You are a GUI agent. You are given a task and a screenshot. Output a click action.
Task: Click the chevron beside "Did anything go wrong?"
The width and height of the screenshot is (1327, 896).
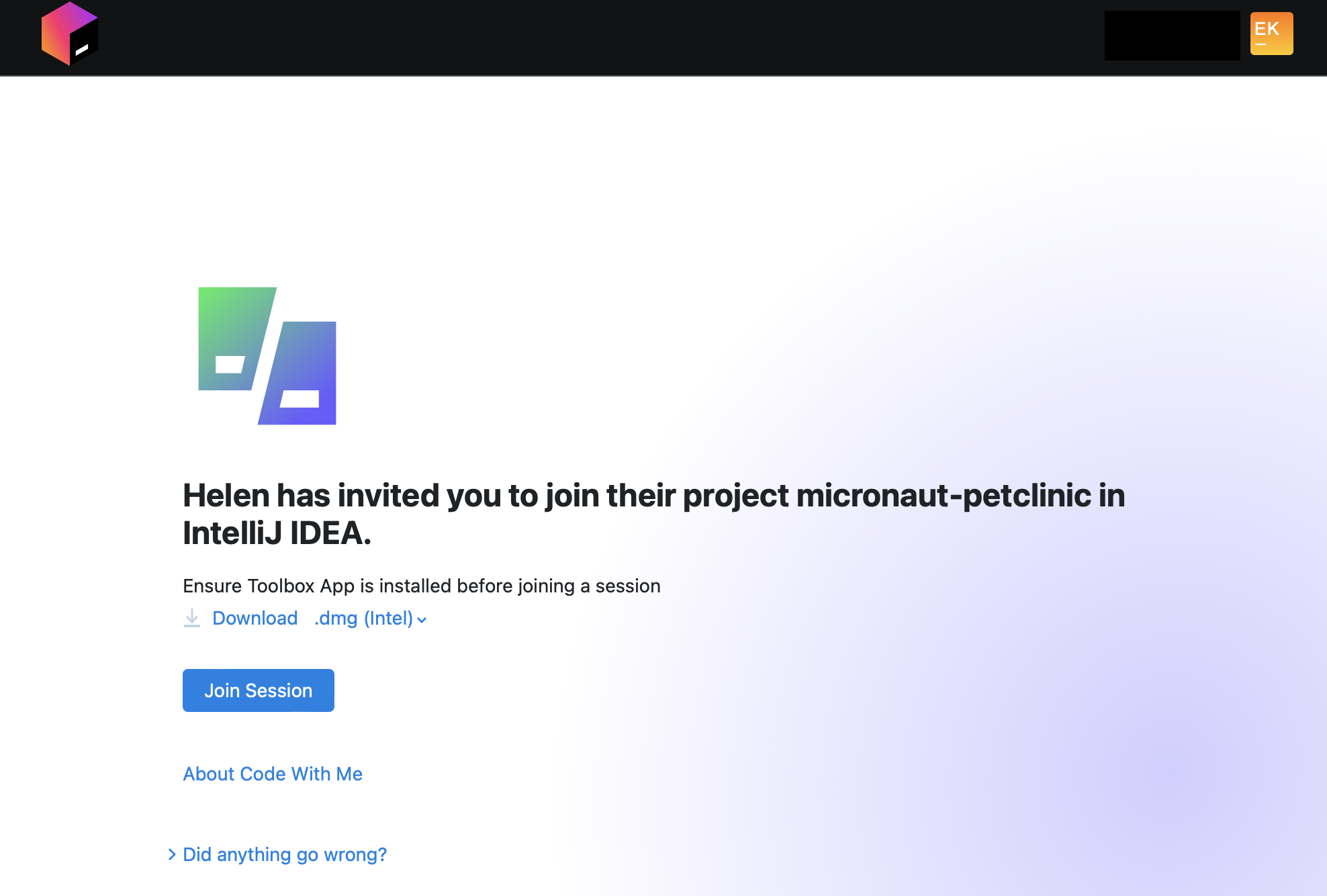coord(172,854)
